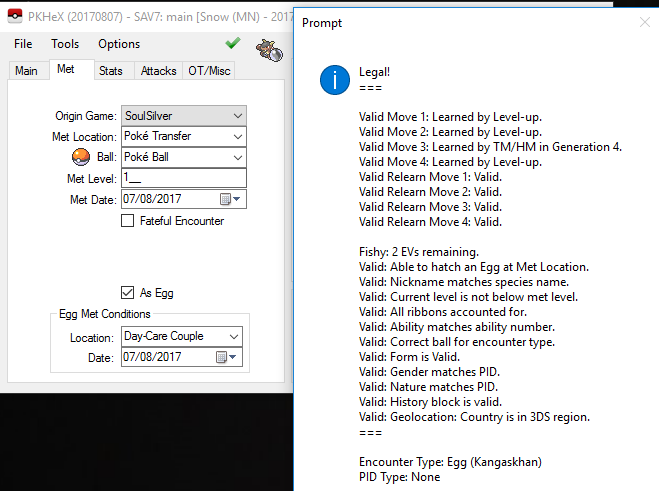Expand the egg Location Day-Care Couple dropdown
659x491 pixels.
click(234, 336)
